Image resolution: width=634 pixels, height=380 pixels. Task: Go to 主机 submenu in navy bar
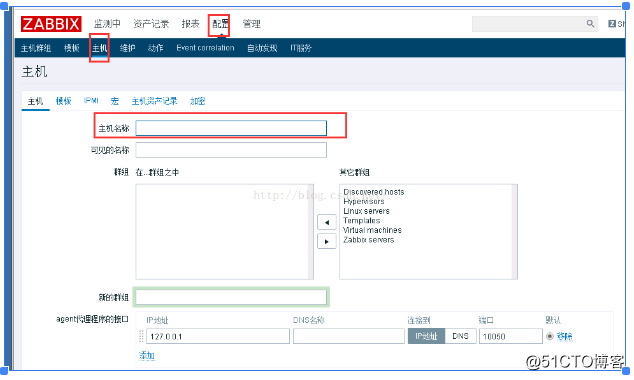pos(99,48)
